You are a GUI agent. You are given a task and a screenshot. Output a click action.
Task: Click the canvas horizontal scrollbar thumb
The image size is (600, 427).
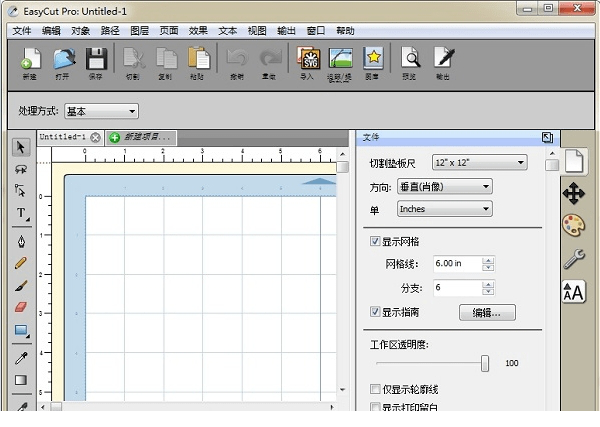pos(56,407)
